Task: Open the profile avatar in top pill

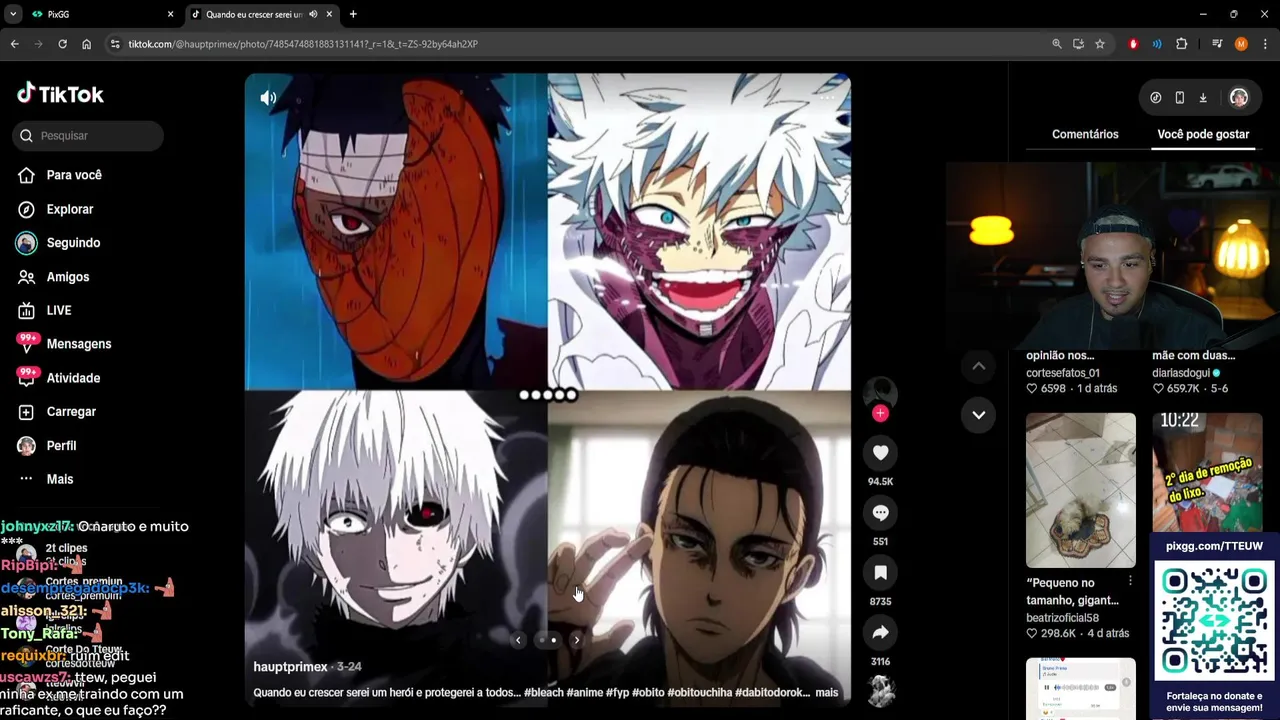Action: click(1239, 97)
